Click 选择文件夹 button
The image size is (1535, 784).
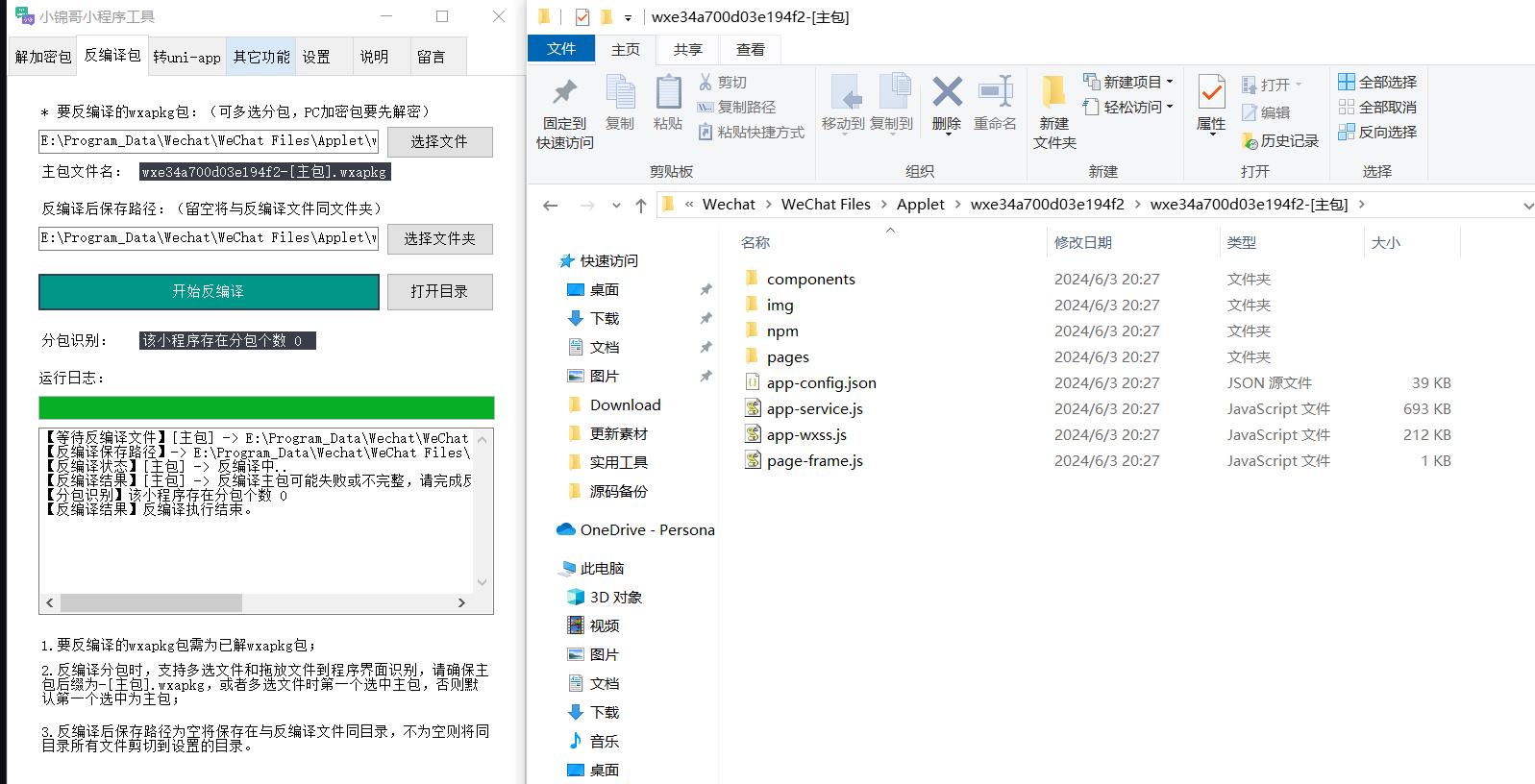[439, 239]
